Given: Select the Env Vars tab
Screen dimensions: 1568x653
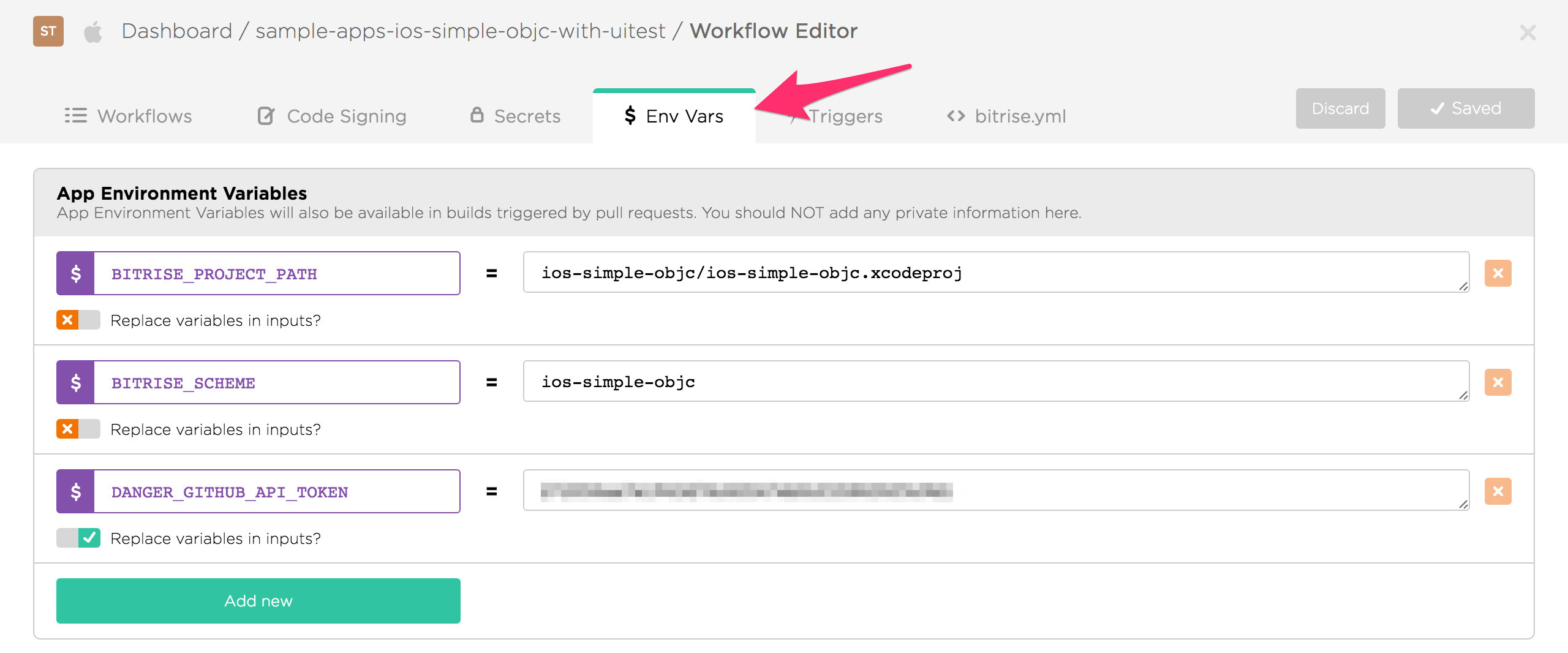Looking at the screenshot, I should point(674,116).
